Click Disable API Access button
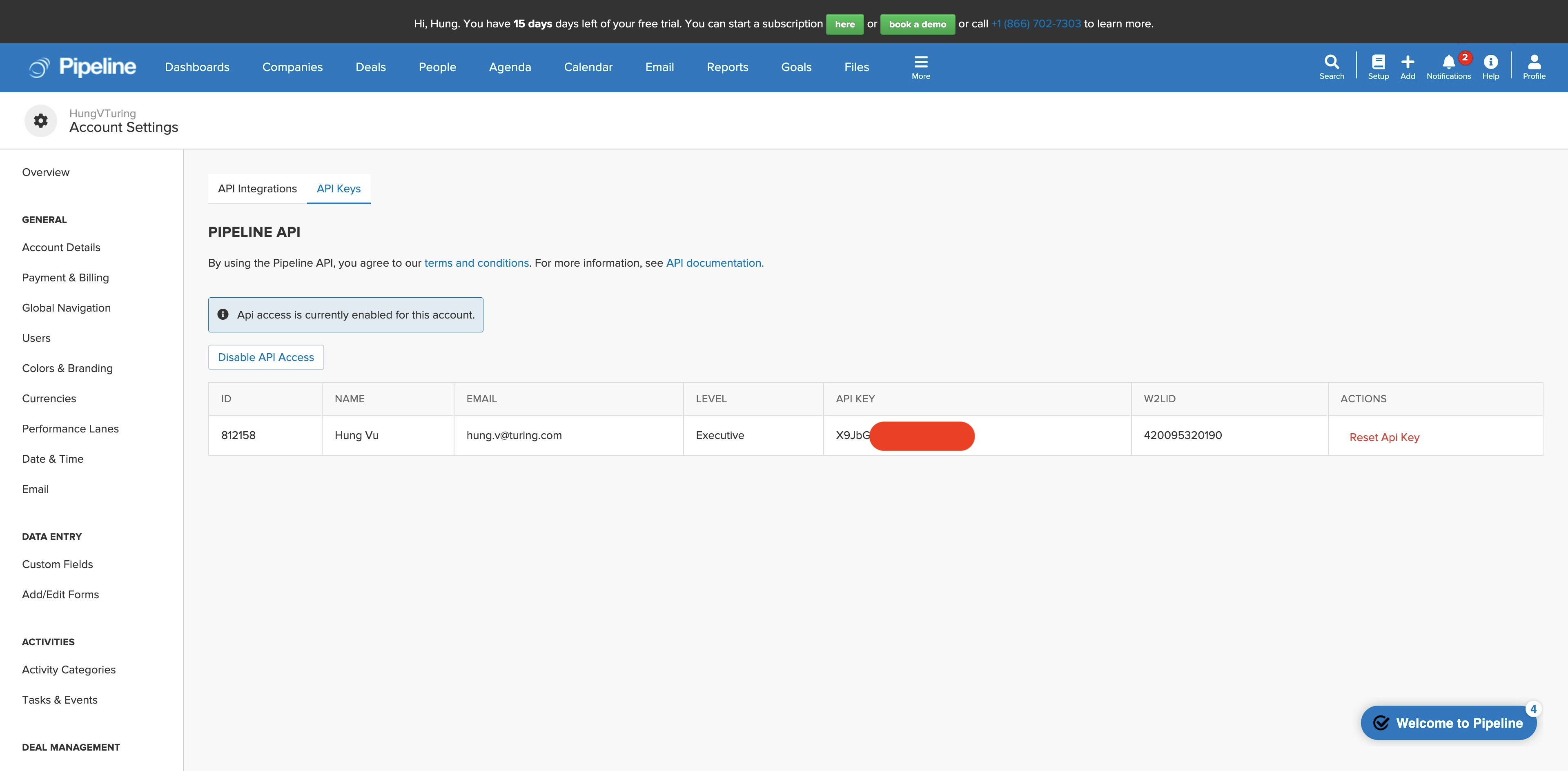The width and height of the screenshot is (1568, 771). click(x=266, y=357)
